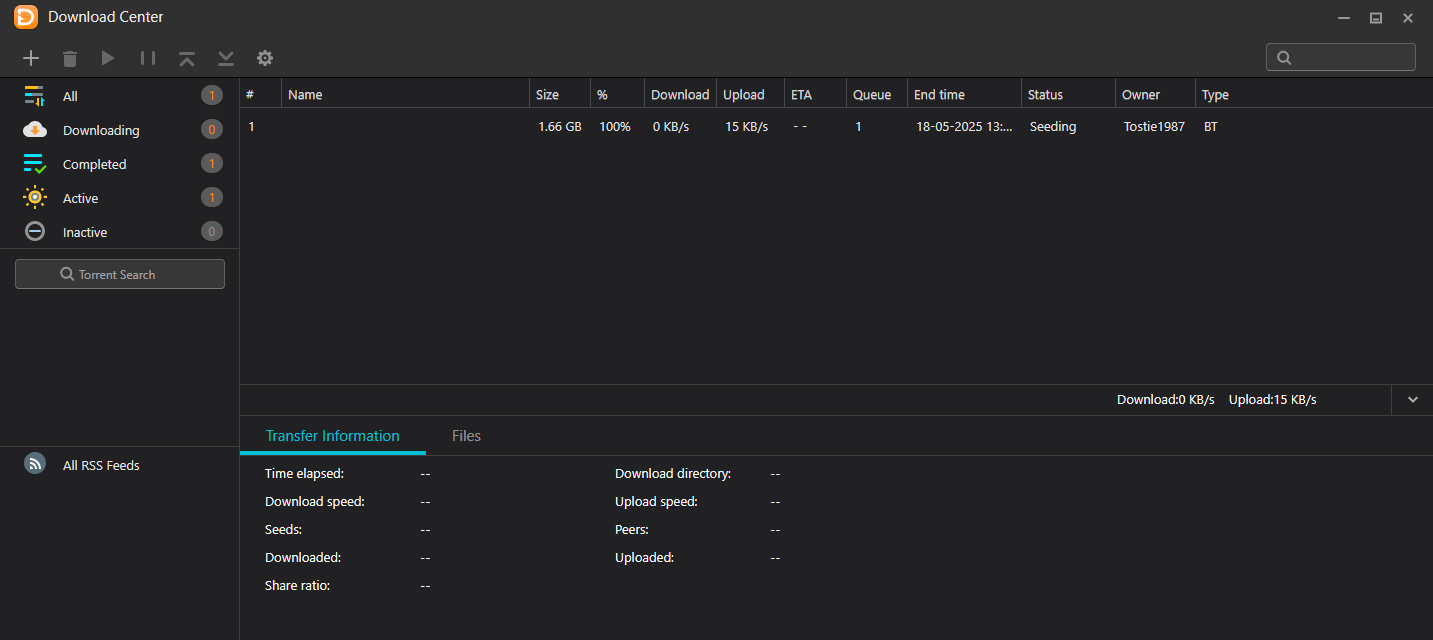Image resolution: width=1433 pixels, height=640 pixels.
Task: Click the Torrent Search button
Action: coord(120,274)
